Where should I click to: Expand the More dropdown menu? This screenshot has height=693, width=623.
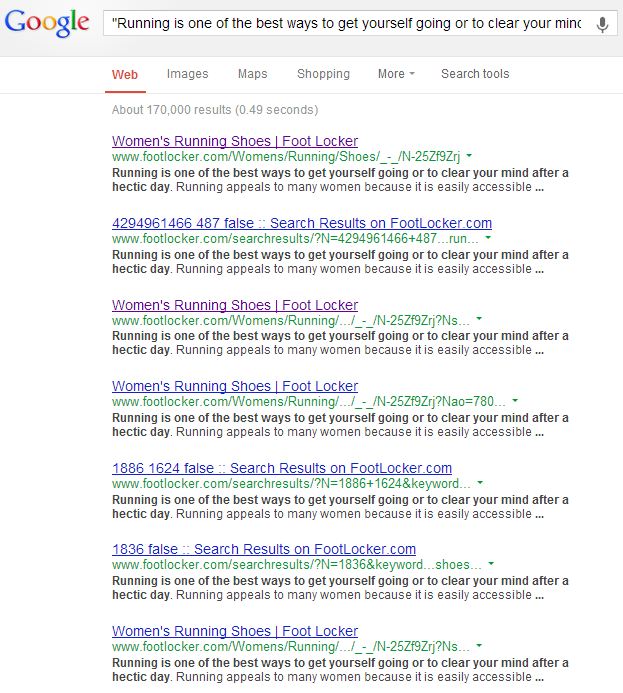coord(396,74)
